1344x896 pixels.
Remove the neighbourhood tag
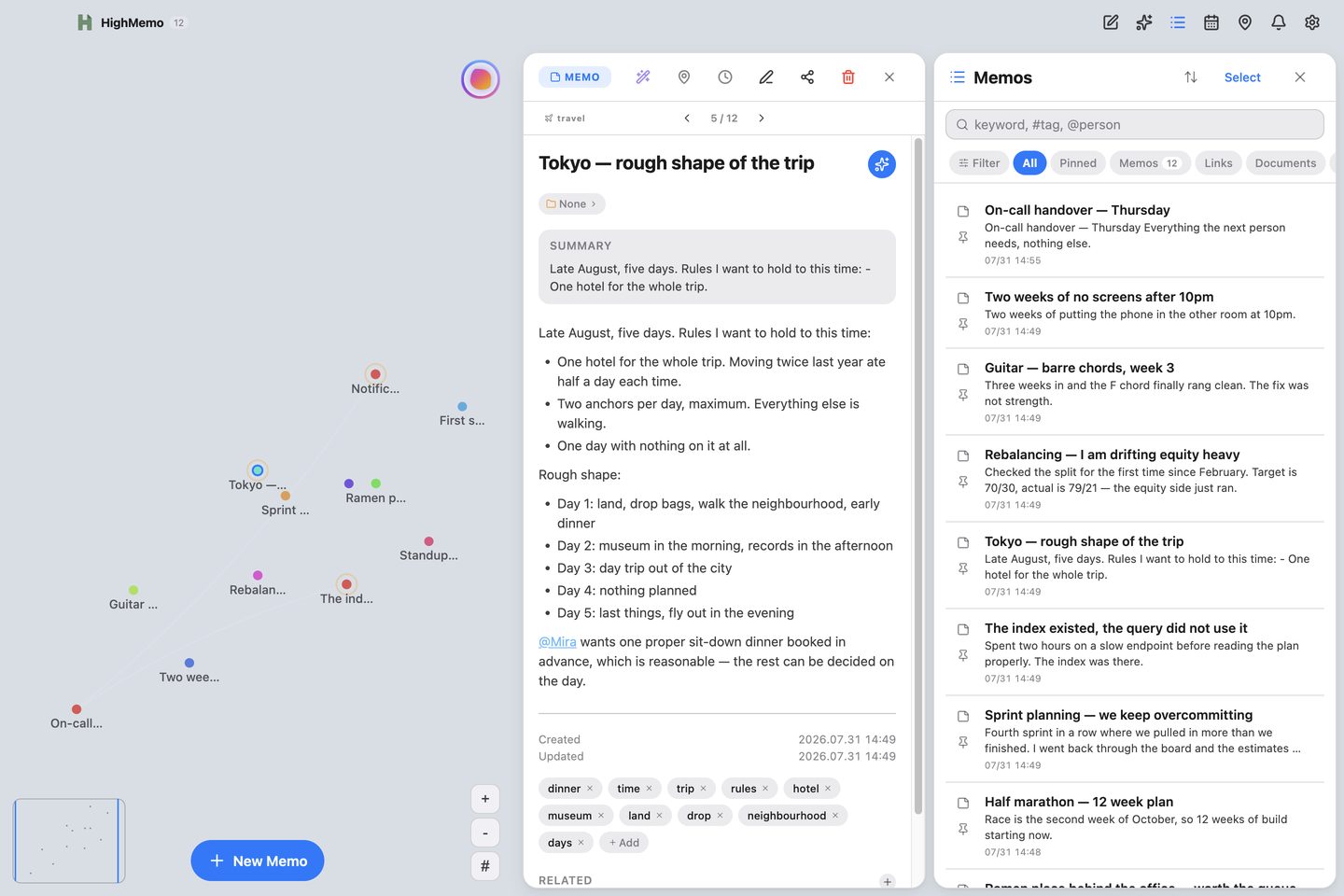(835, 816)
